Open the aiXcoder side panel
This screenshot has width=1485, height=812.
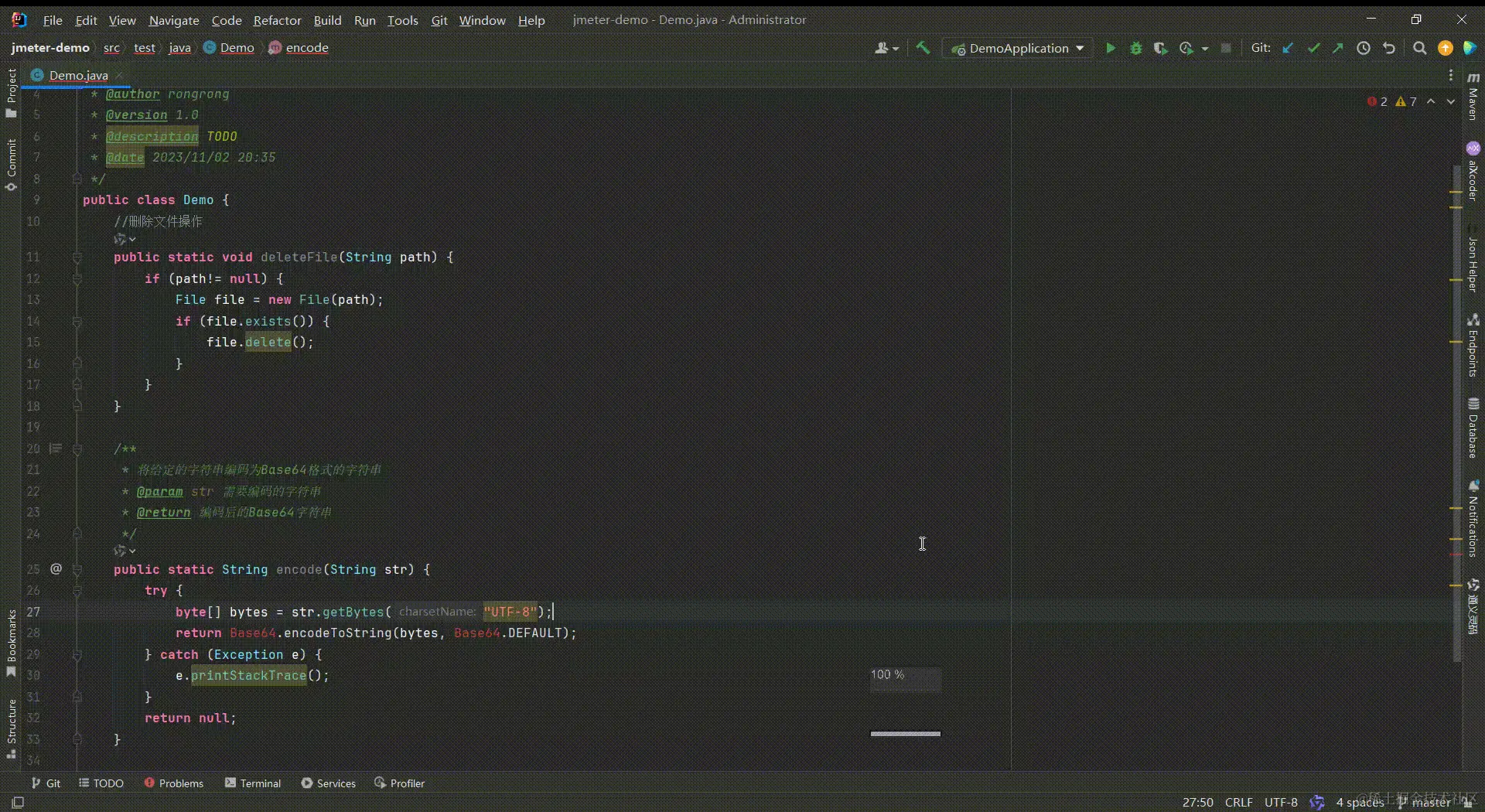(1473, 171)
